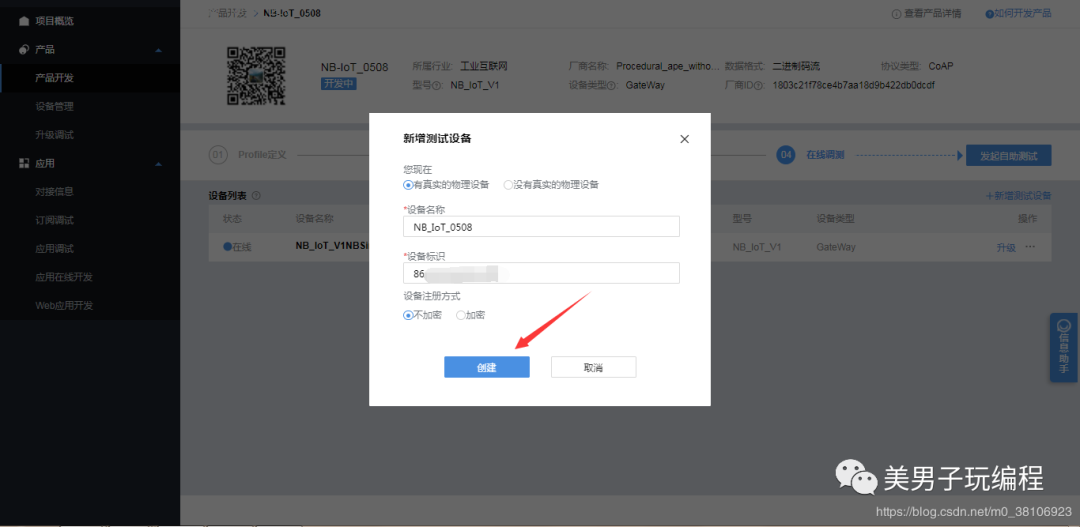This screenshot has height=527, width=1080.
Task: Click the product QR code image
Action: tap(256, 76)
